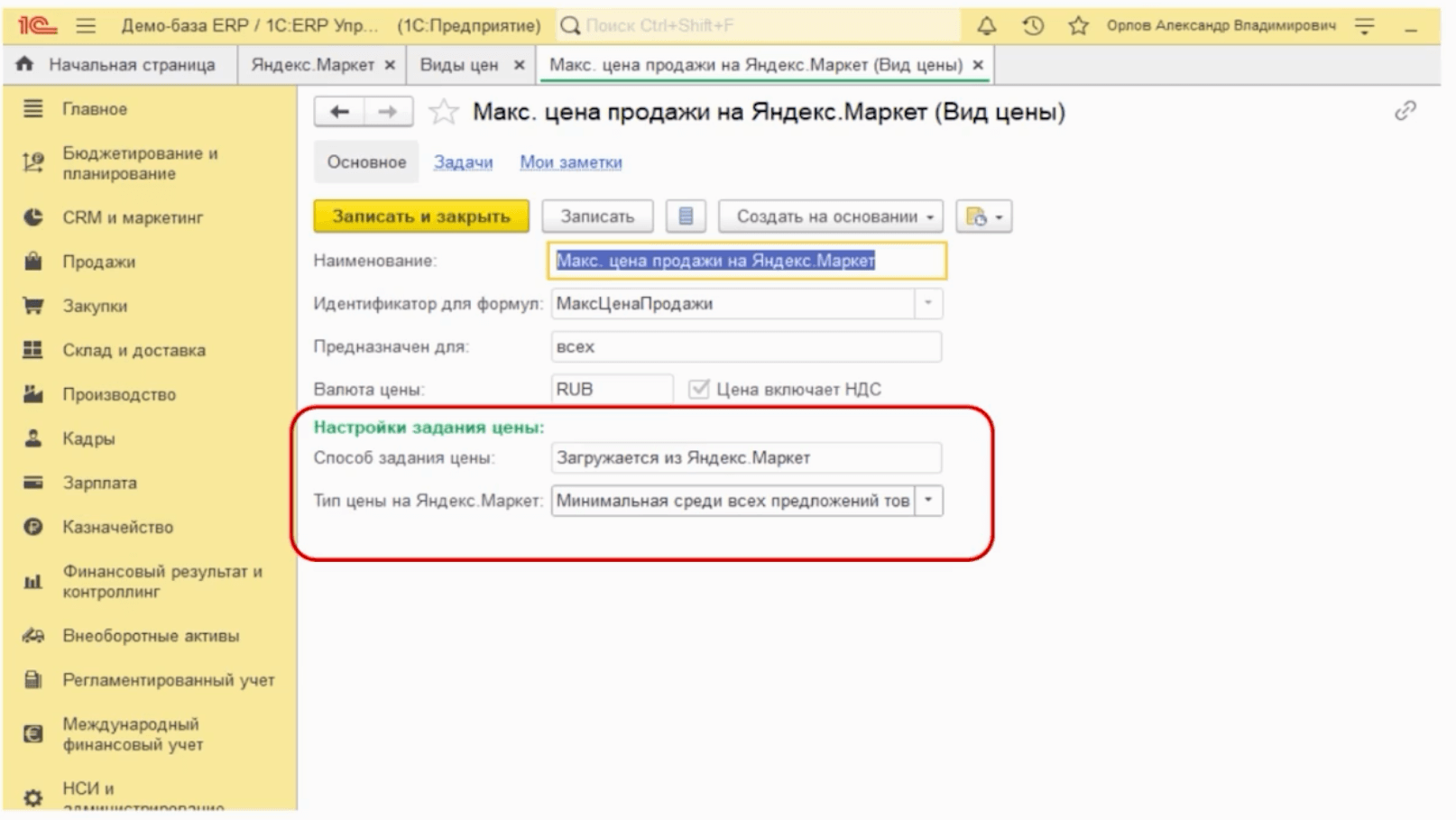Open the additional document actions dropdown

(x=984, y=217)
